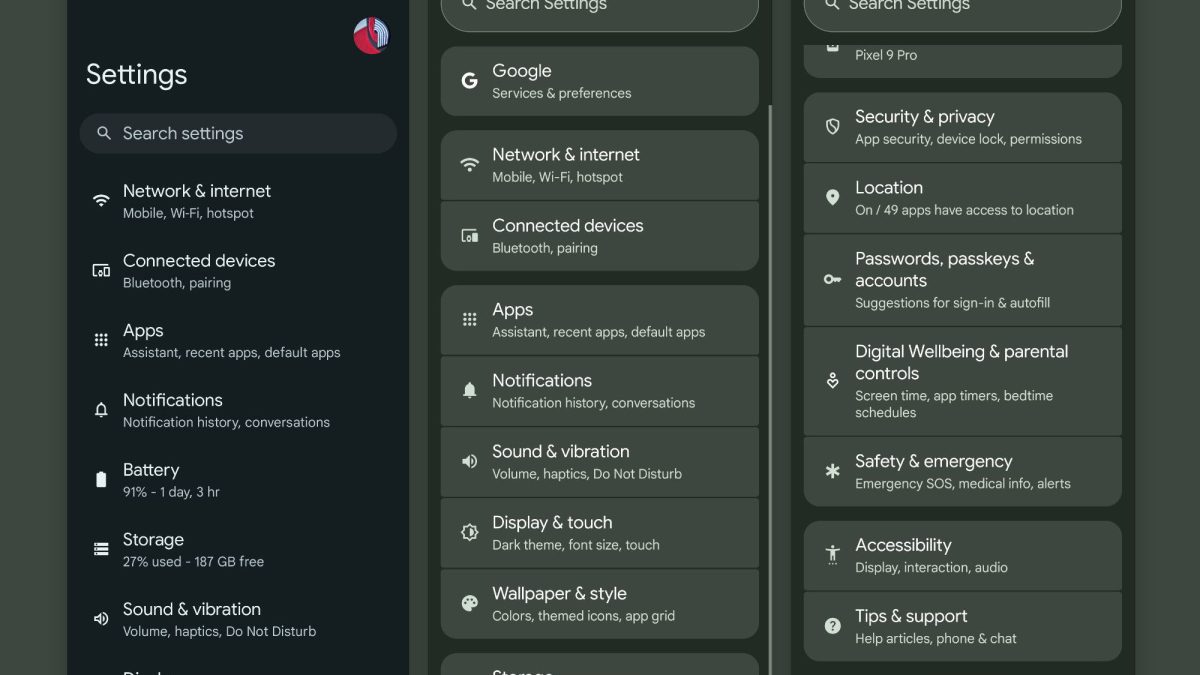
Task: Click the palette icon for Wallpaper & style
Action: (x=469, y=603)
